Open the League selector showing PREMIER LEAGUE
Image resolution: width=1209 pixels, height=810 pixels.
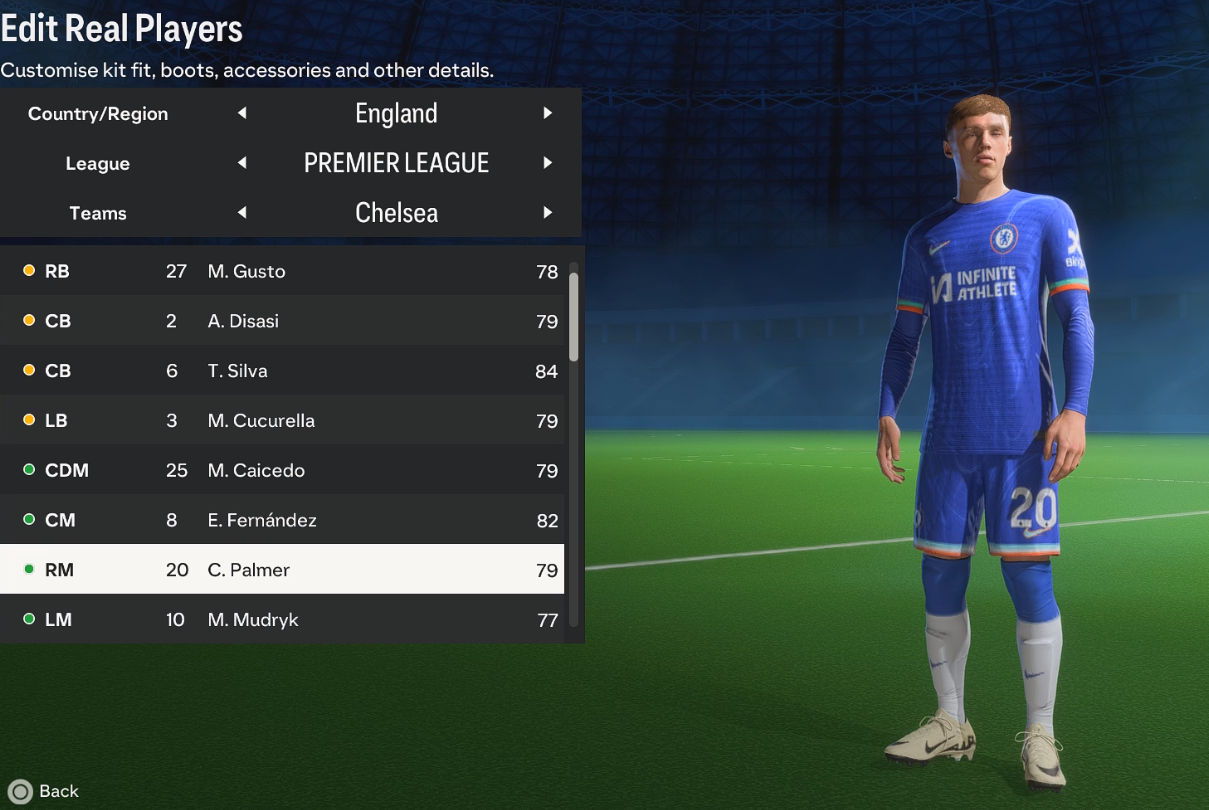pyautogui.click(x=290, y=163)
